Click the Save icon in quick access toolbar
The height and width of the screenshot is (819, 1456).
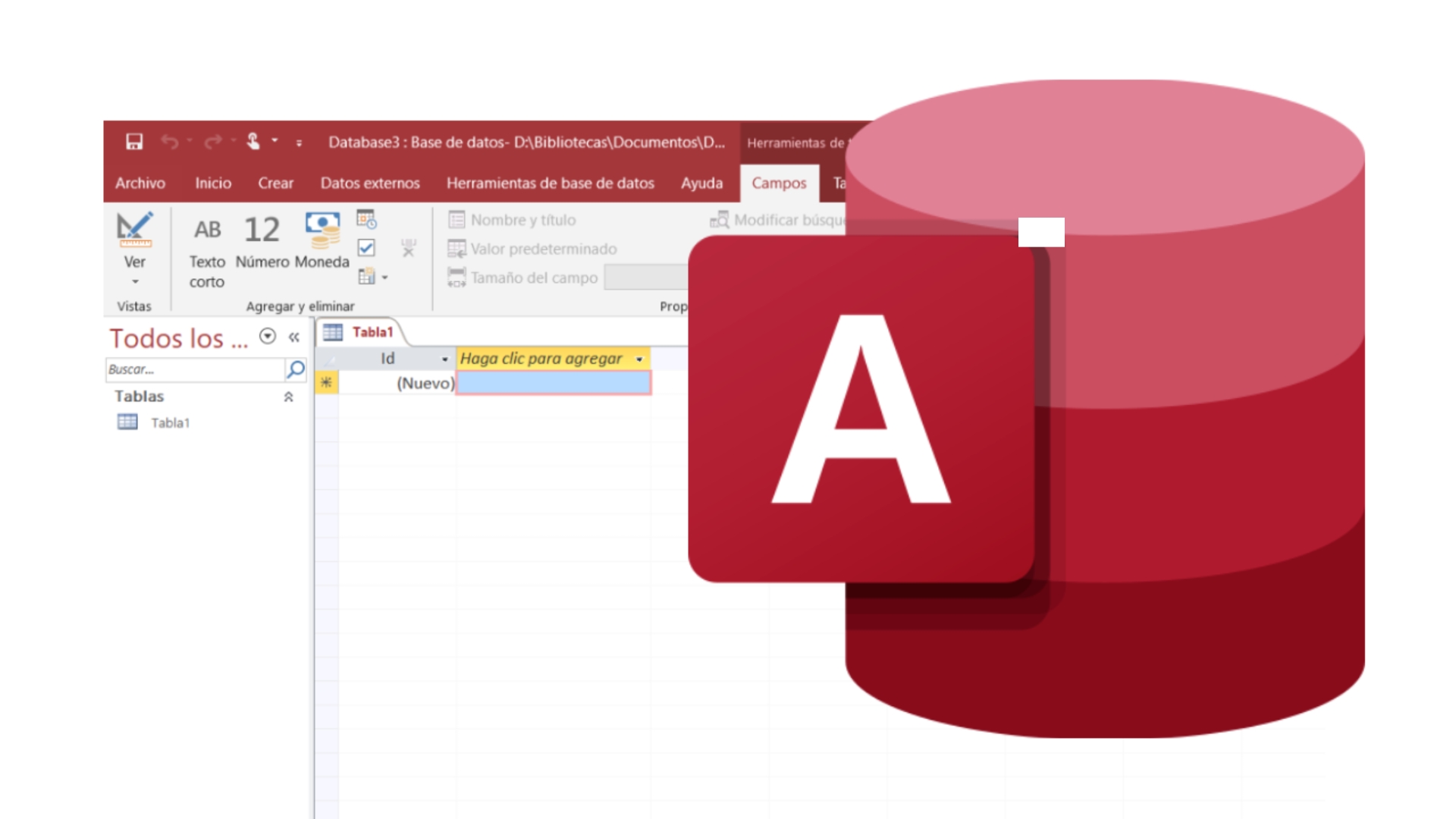tap(134, 141)
